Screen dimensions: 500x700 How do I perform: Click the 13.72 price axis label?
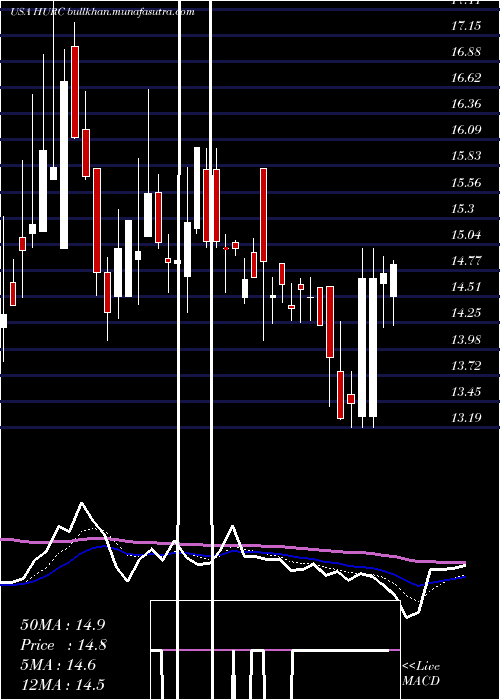pos(466,366)
